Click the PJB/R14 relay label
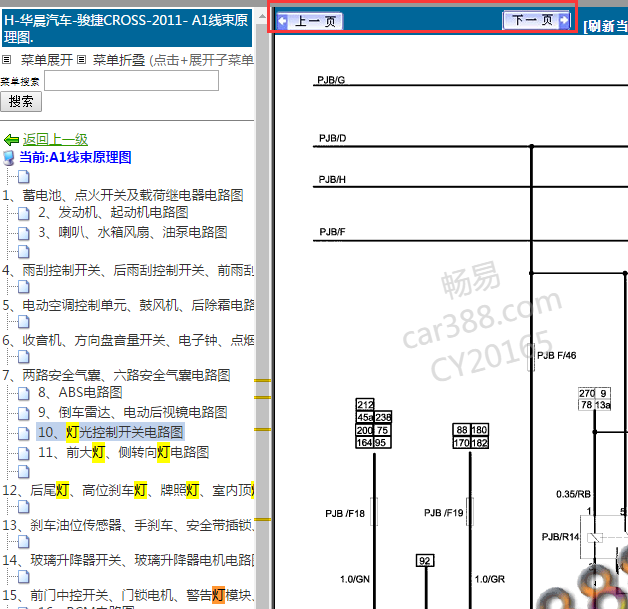628x609 pixels. tap(560, 537)
